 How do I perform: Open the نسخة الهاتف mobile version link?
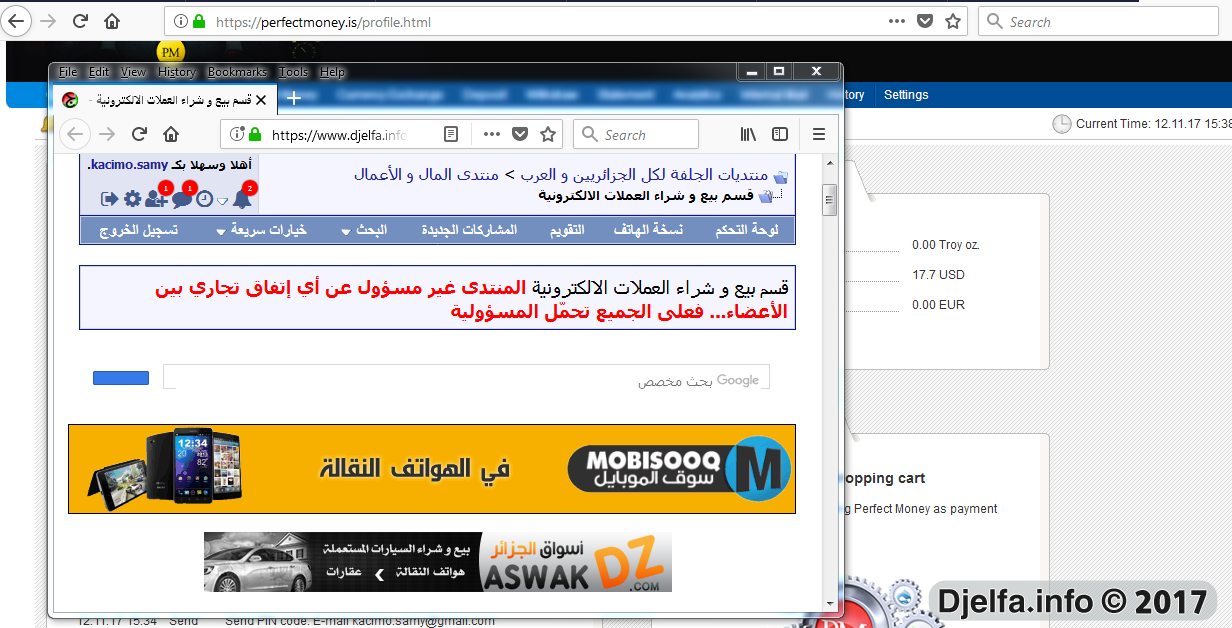(x=648, y=230)
